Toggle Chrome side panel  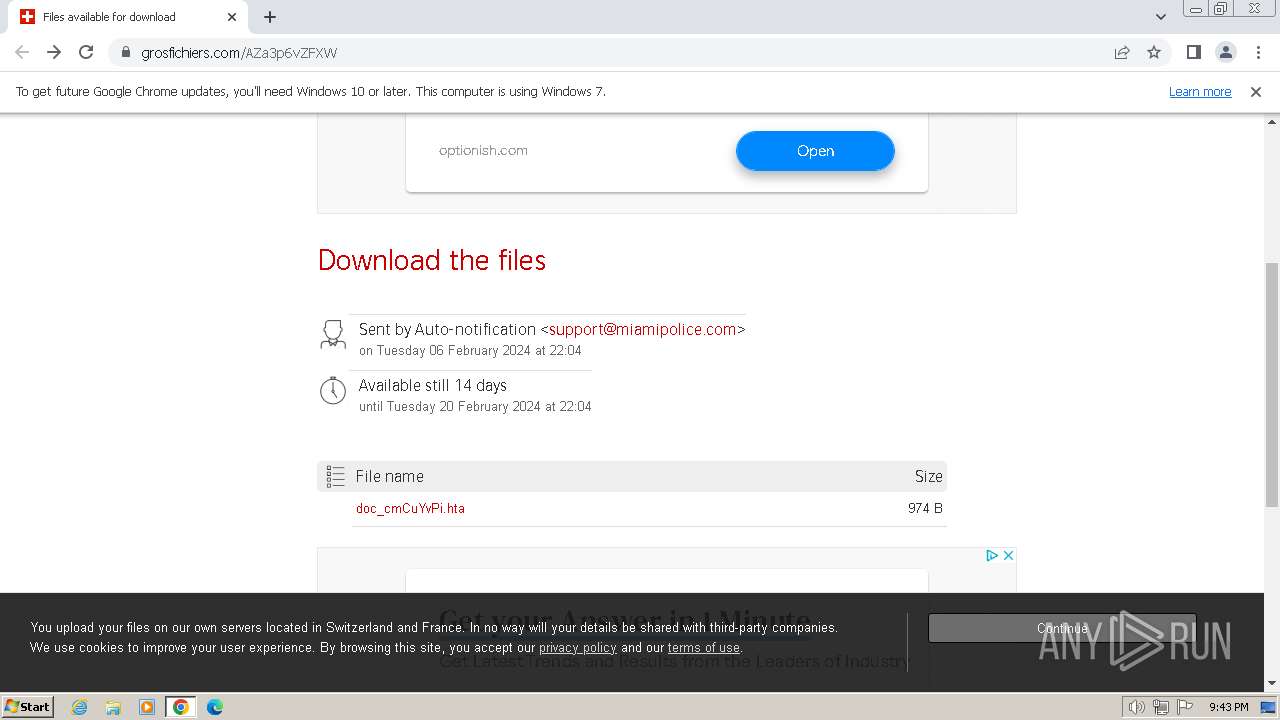[x=1193, y=52]
